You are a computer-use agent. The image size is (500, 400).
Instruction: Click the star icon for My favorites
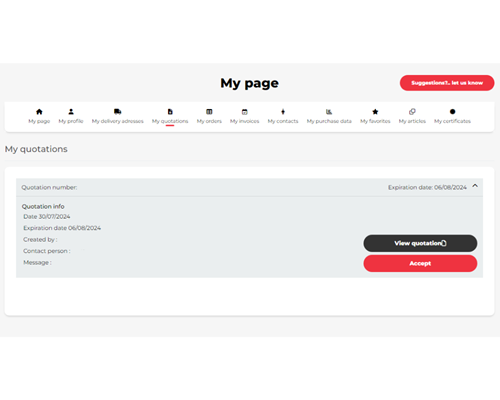tap(375, 112)
